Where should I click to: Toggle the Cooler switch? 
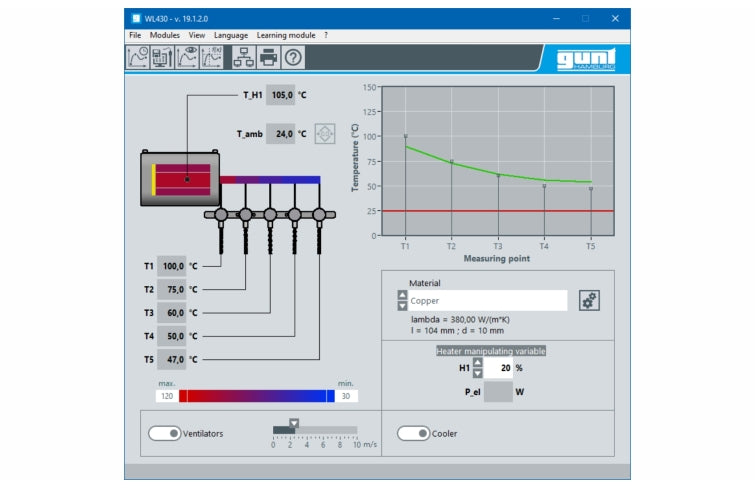point(413,434)
